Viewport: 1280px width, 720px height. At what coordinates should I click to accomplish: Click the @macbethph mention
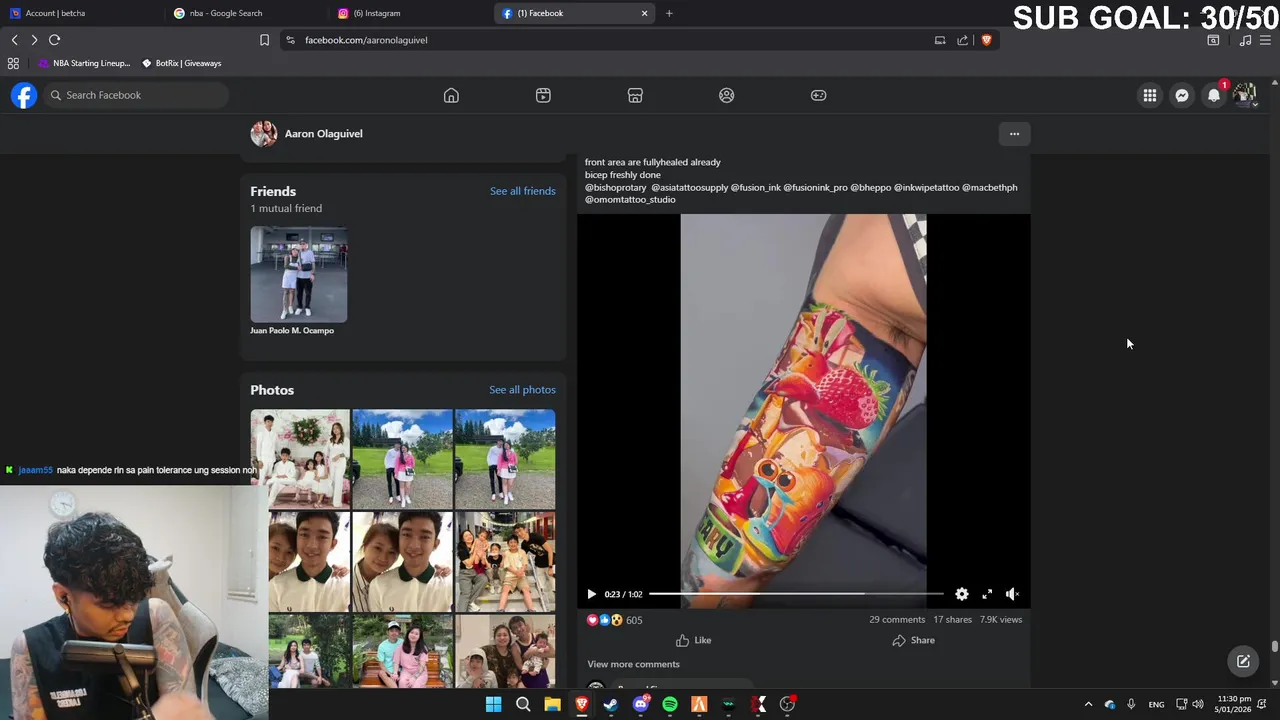(989, 187)
